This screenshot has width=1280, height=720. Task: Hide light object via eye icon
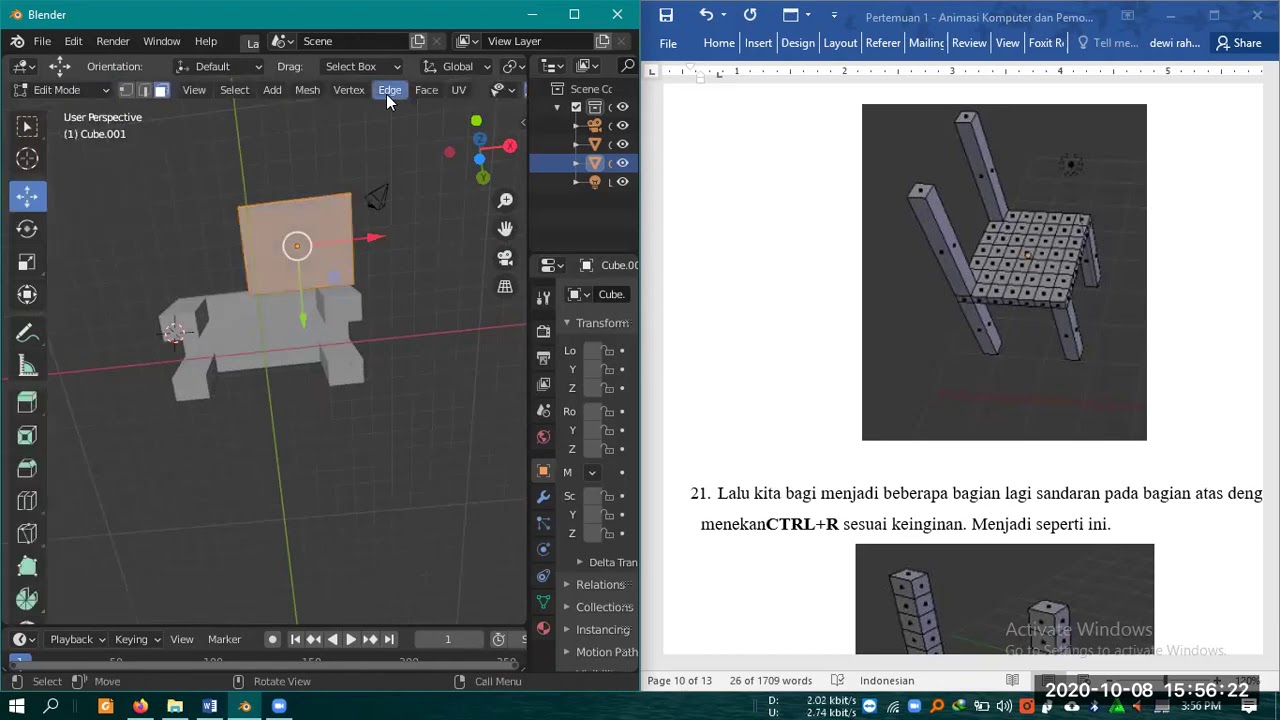coord(622,182)
